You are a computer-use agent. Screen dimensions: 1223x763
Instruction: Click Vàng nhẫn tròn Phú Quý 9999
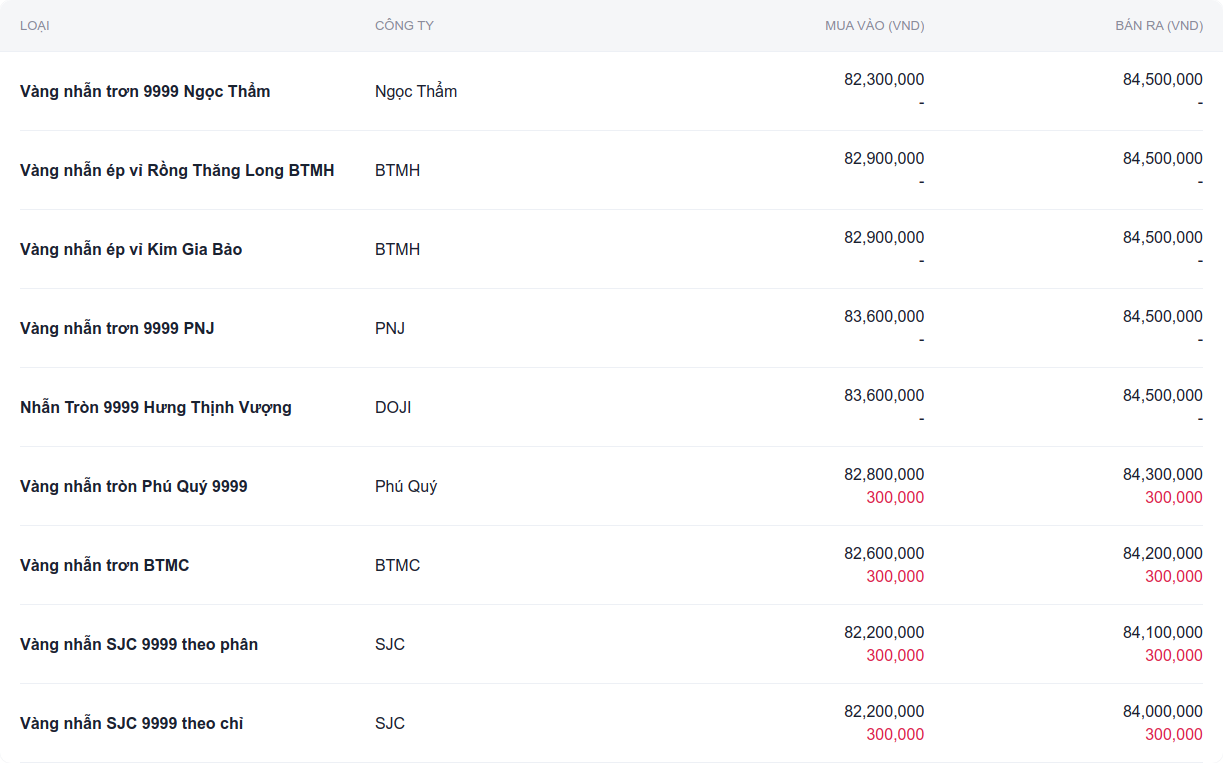(134, 487)
